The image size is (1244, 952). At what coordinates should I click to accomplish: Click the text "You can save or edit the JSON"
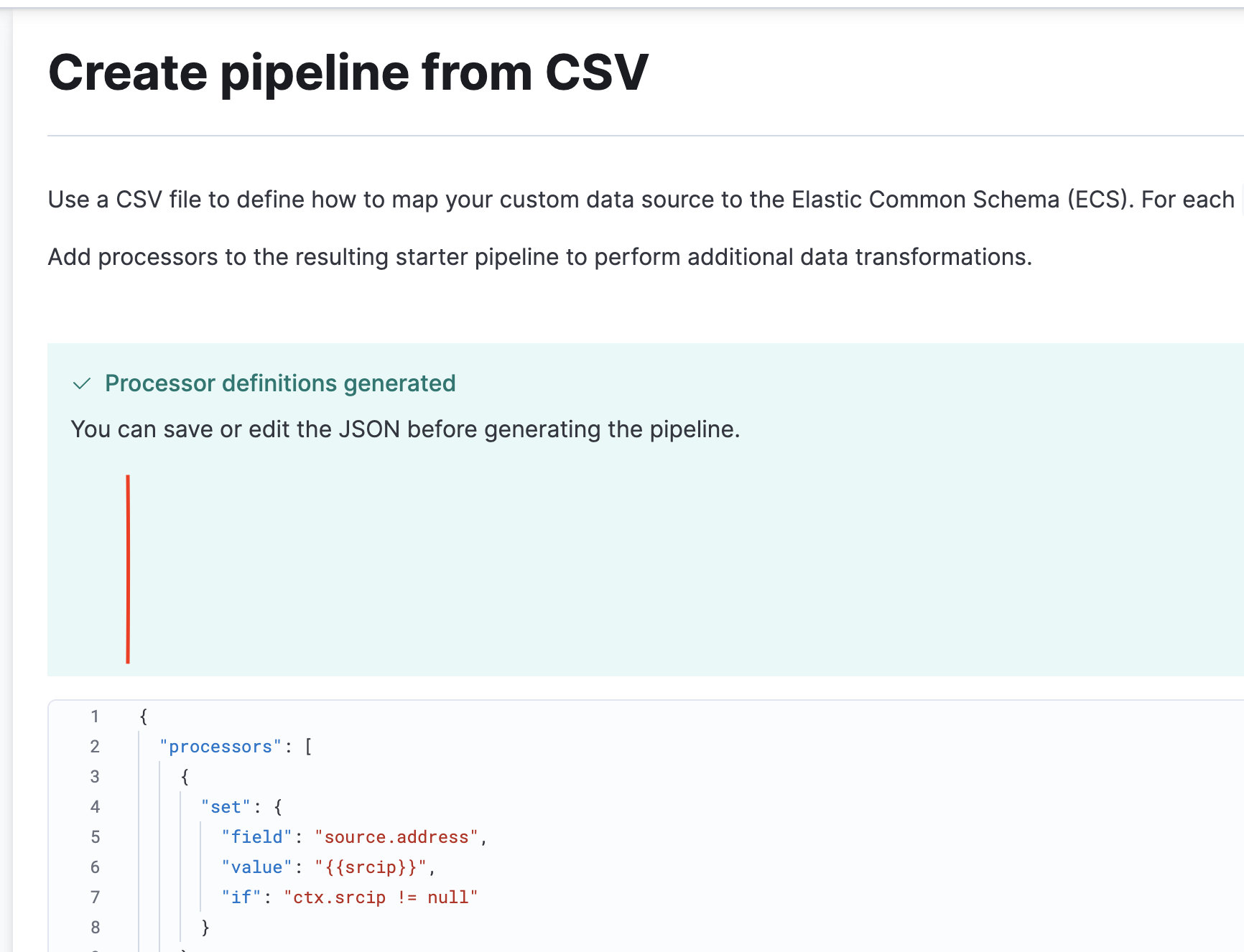tap(236, 429)
